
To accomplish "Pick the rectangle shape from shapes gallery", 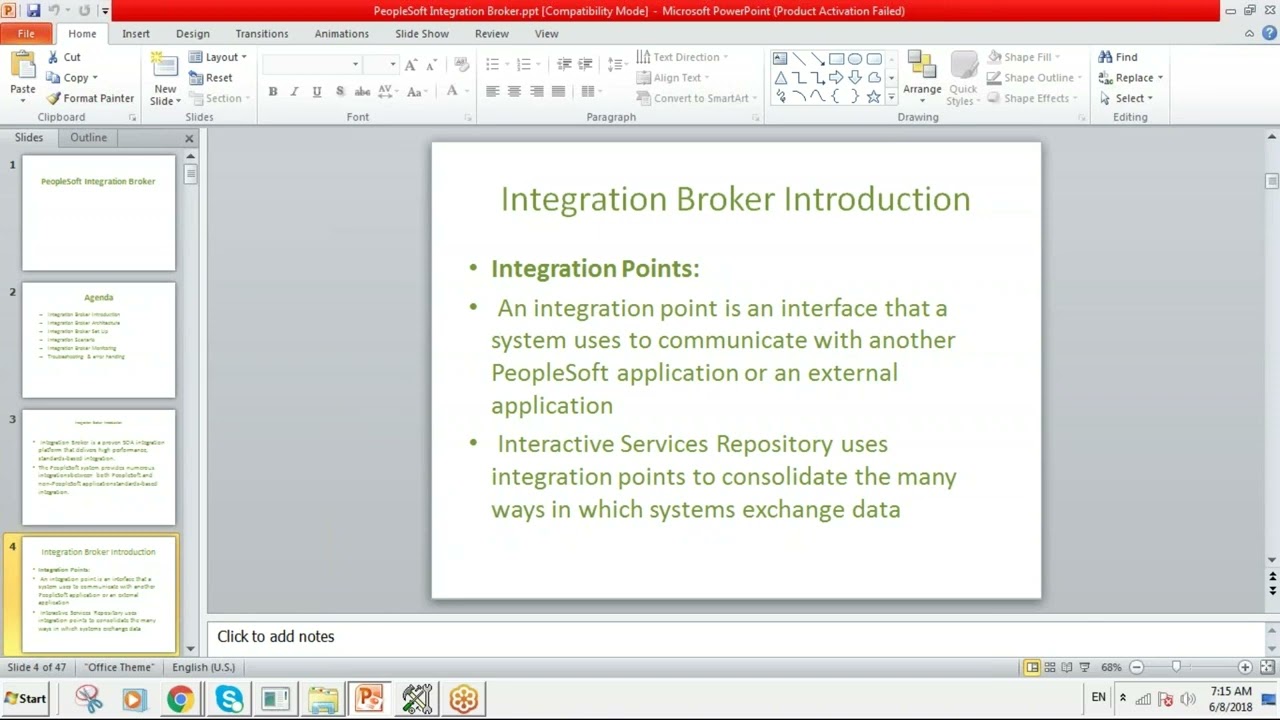I will (x=836, y=59).
